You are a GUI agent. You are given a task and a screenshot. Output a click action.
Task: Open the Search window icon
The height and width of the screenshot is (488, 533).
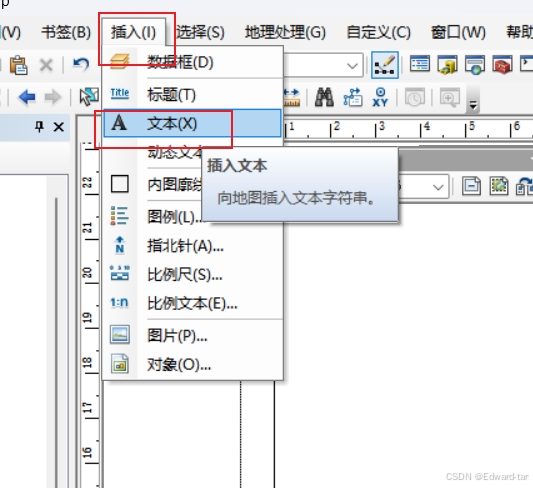(x=475, y=65)
